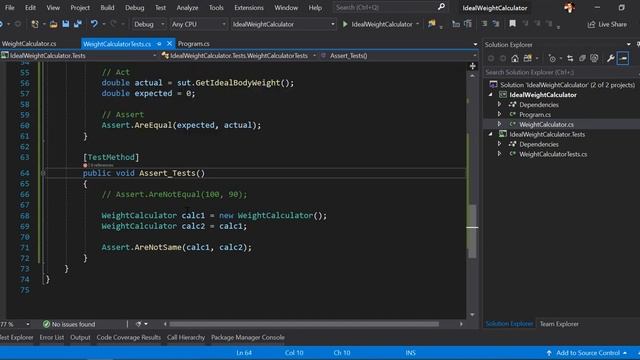Click Collapse All icon in Solution Explorer
Viewport: 640px width, 360px height.
(x=582, y=59)
